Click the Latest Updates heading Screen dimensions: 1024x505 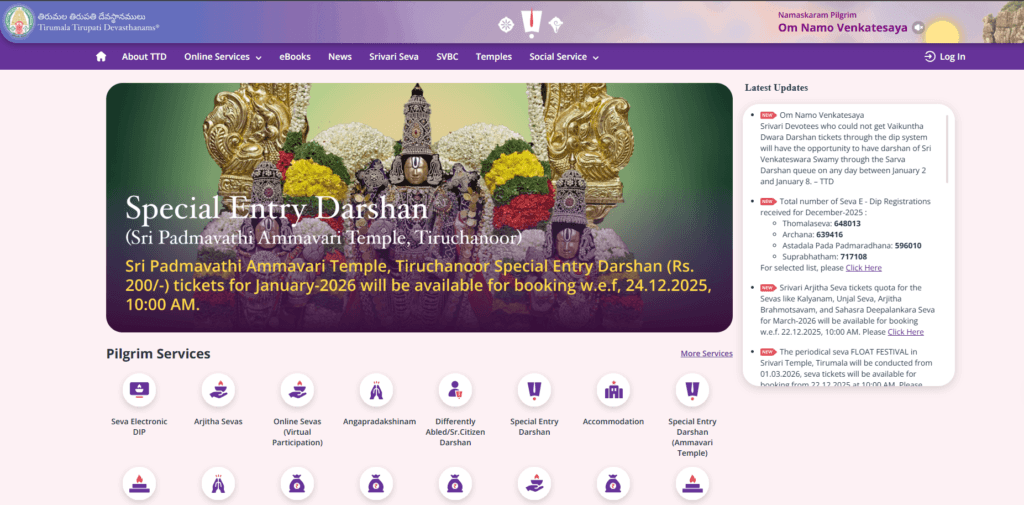776,88
